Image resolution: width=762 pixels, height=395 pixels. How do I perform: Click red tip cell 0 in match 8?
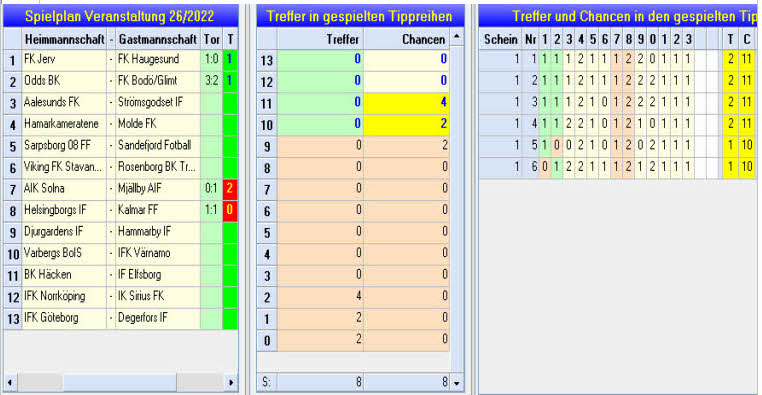pos(230,210)
